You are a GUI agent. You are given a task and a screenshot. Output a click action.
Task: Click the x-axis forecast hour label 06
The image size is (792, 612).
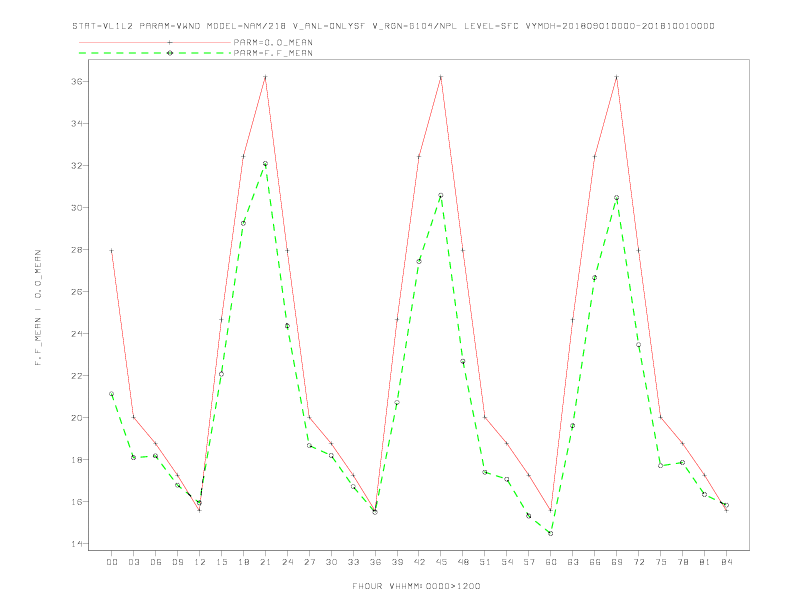pyautogui.click(x=156, y=562)
